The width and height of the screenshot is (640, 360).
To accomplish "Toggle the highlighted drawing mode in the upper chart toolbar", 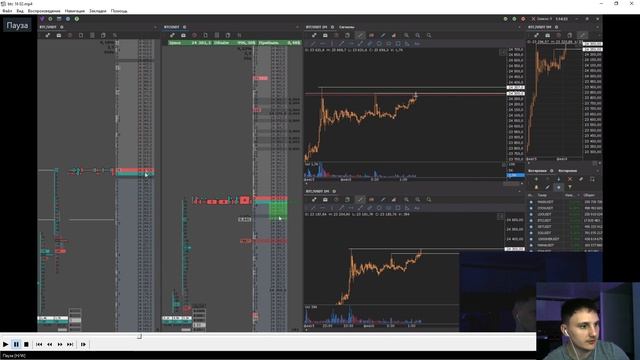I will (360, 36).
